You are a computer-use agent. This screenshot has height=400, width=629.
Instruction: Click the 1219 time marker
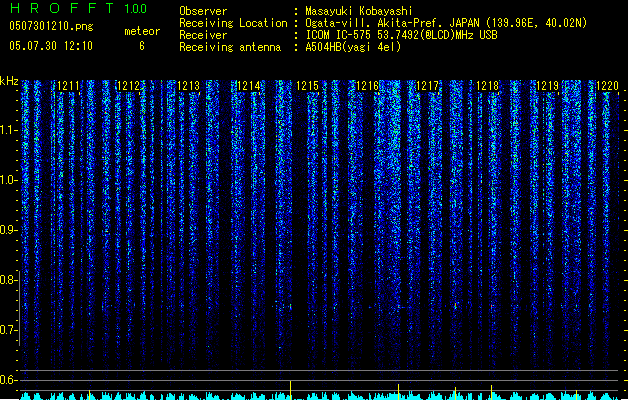[548, 86]
